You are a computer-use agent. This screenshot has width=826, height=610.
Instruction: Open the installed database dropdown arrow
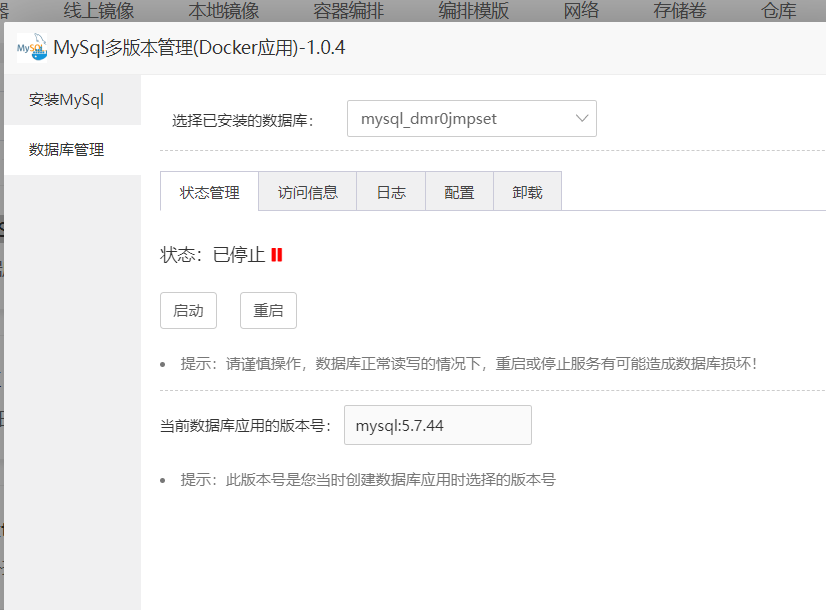click(x=582, y=119)
